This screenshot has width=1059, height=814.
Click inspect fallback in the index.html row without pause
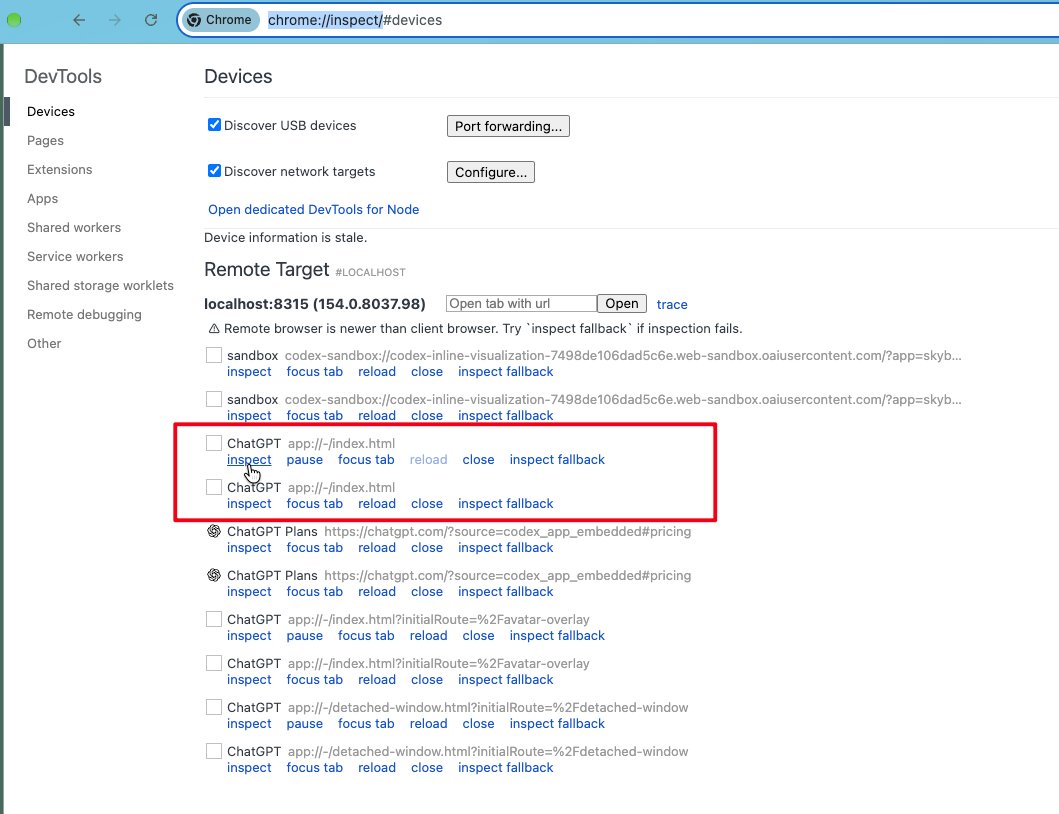pyautogui.click(x=506, y=504)
